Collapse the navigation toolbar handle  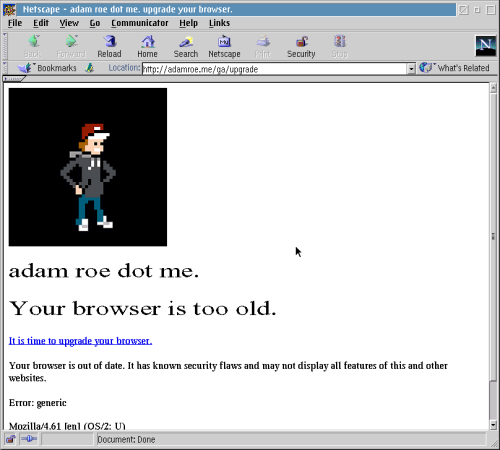click(5, 46)
